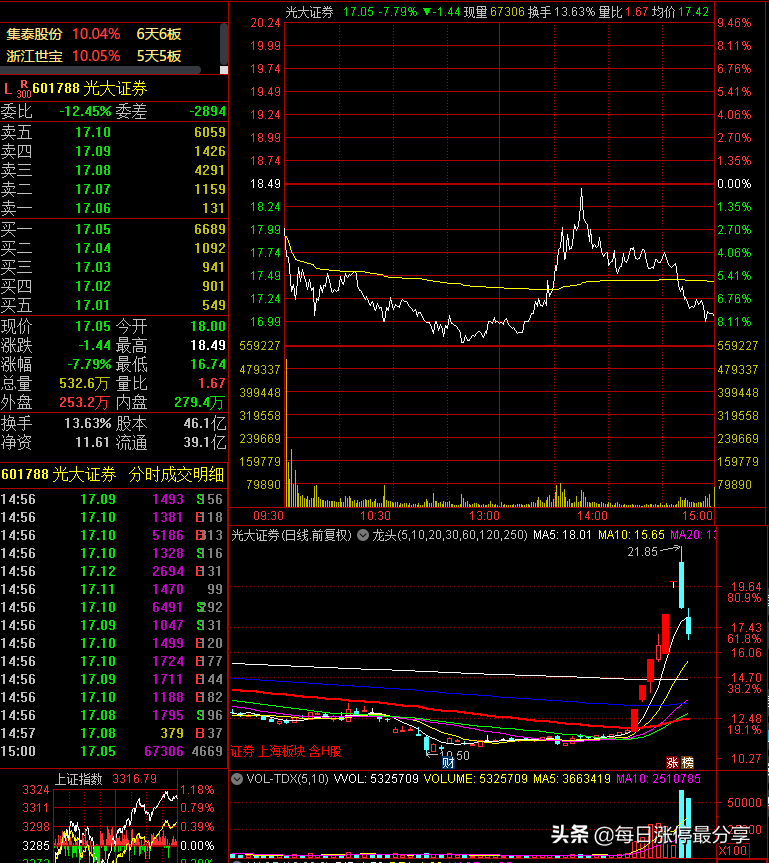Image resolution: width=769 pixels, height=863 pixels.
Task: Open the 龙头 indicator dropdown circle
Action: click(x=363, y=535)
